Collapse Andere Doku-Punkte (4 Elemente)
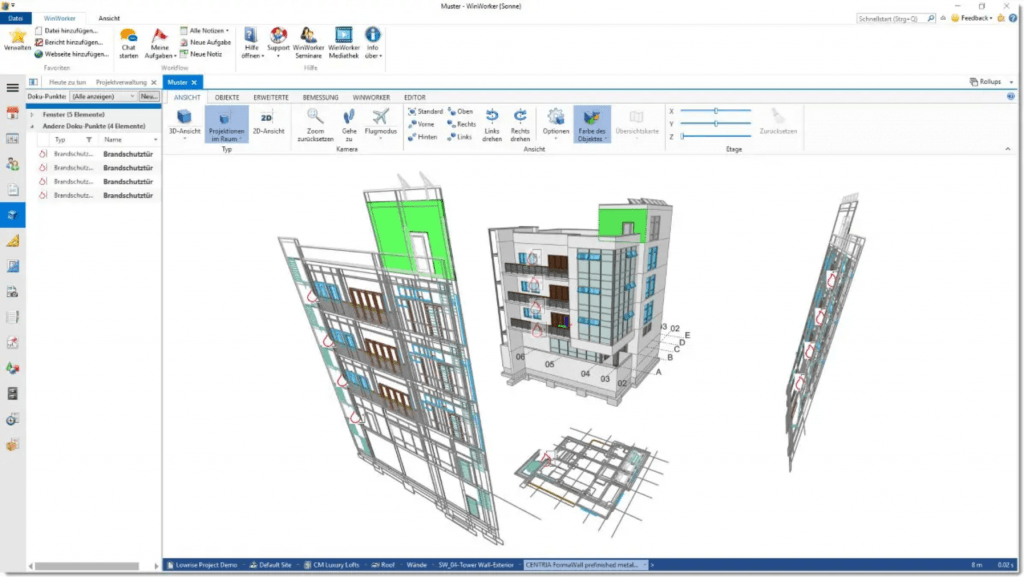The width and height of the screenshot is (1024, 577). 32,126
